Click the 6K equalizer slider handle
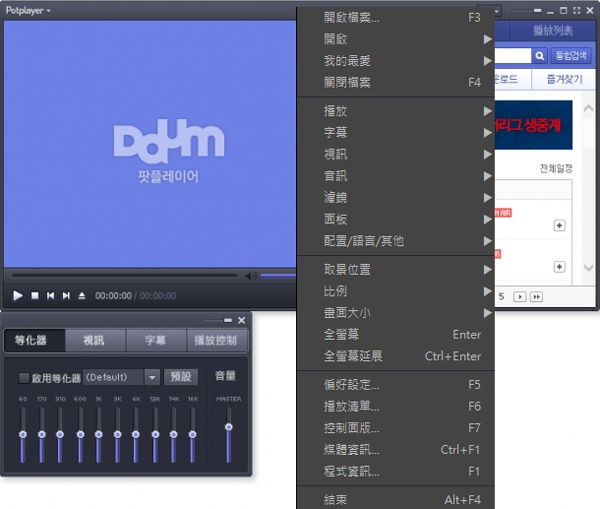Screen dimensions: 600x509 coord(135,434)
